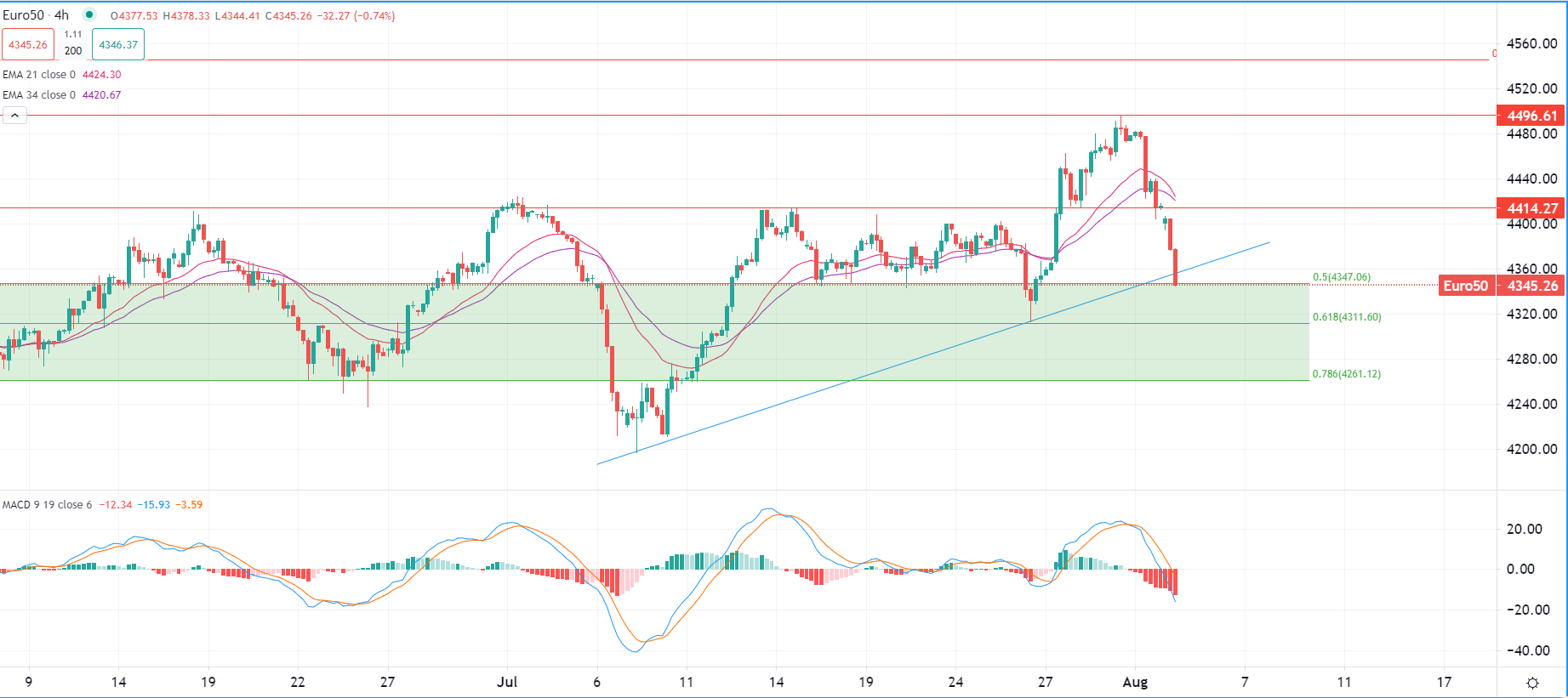This screenshot has width=1568, height=698.
Task: Click the −40.00 mark on MACD scale
Action: (1524, 650)
